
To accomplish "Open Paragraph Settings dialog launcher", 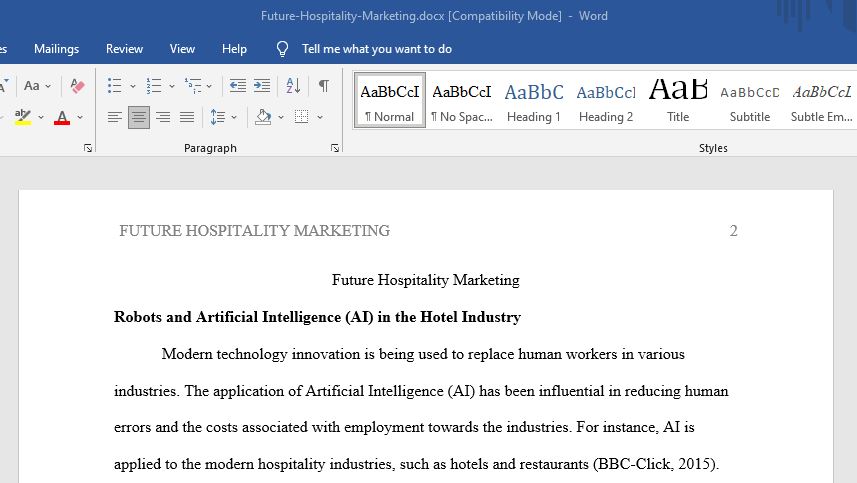I will (335, 148).
